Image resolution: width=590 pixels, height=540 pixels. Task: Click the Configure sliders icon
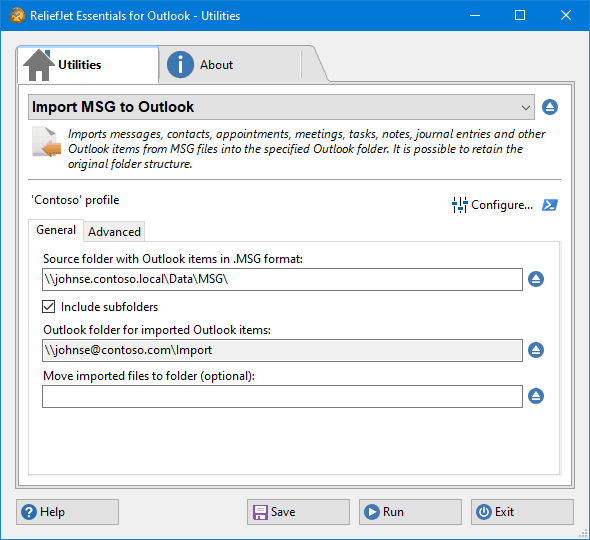point(459,205)
